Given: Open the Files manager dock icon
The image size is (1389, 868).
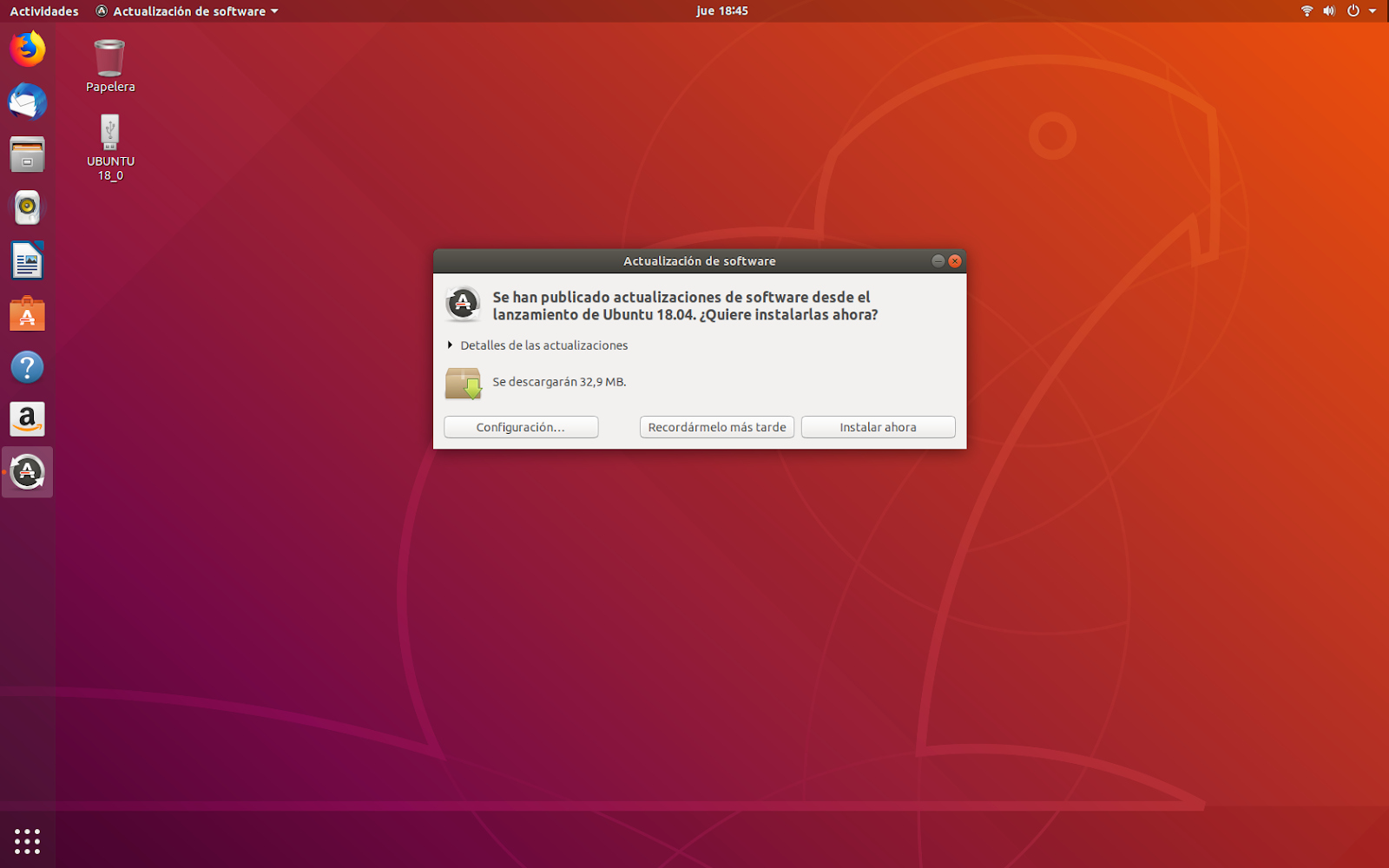Looking at the screenshot, I should point(28,155).
